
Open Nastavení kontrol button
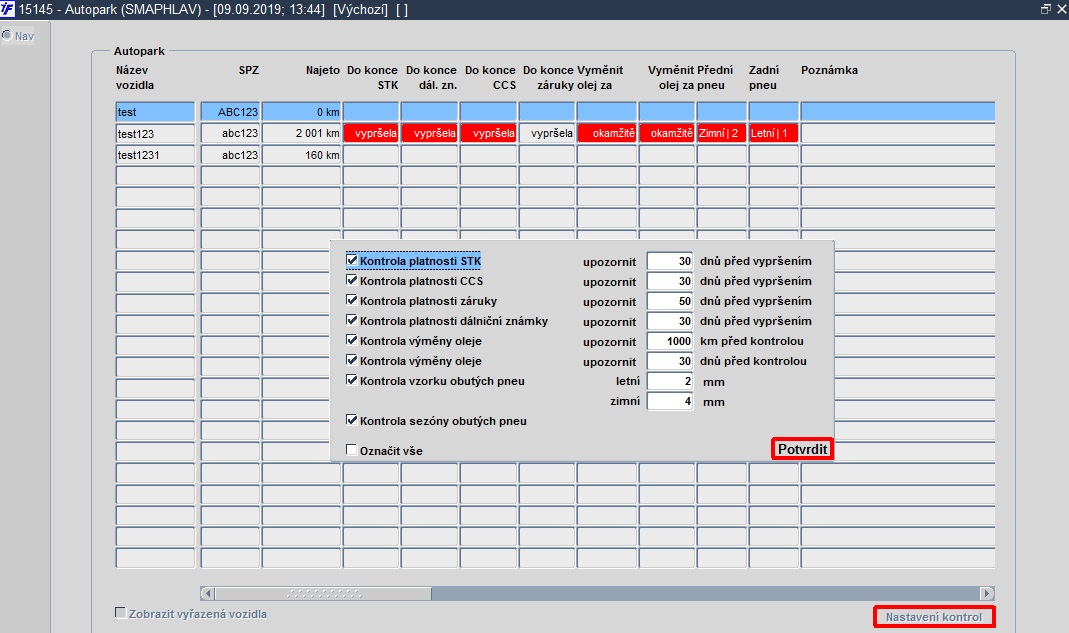[x=934, y=617]
